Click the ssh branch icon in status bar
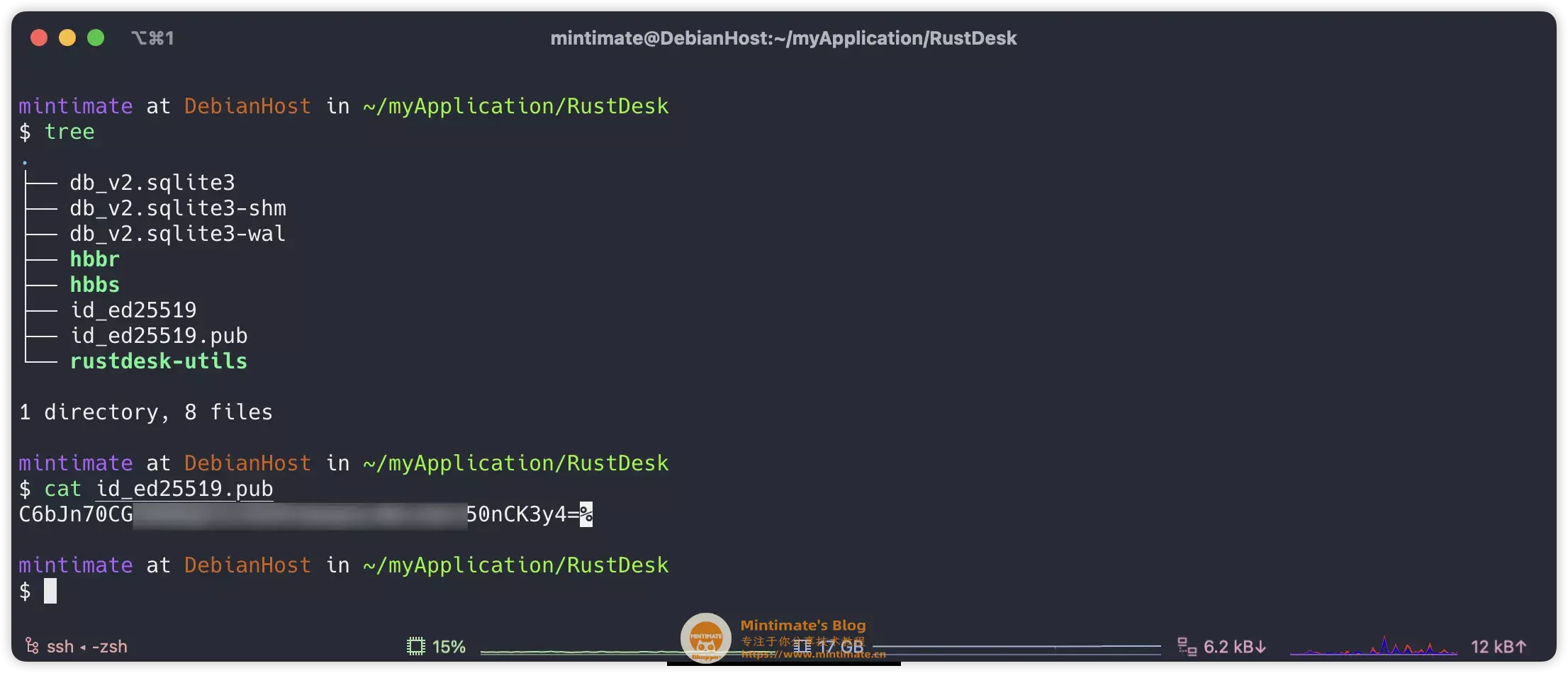Image resolution: width=1568 pixels, height=673 pixels. 32,646
